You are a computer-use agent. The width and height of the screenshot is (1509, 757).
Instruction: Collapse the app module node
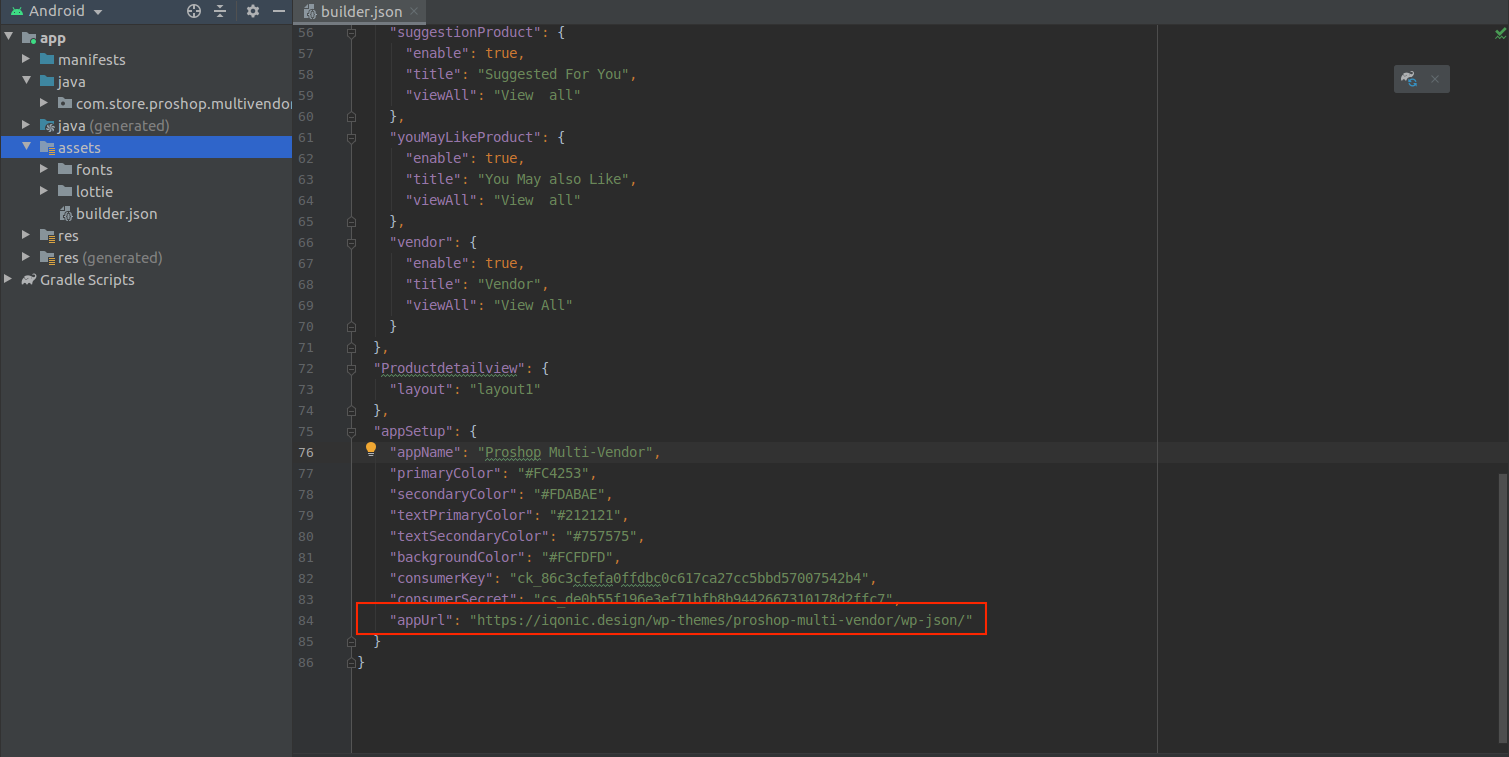tap(9, 38)
